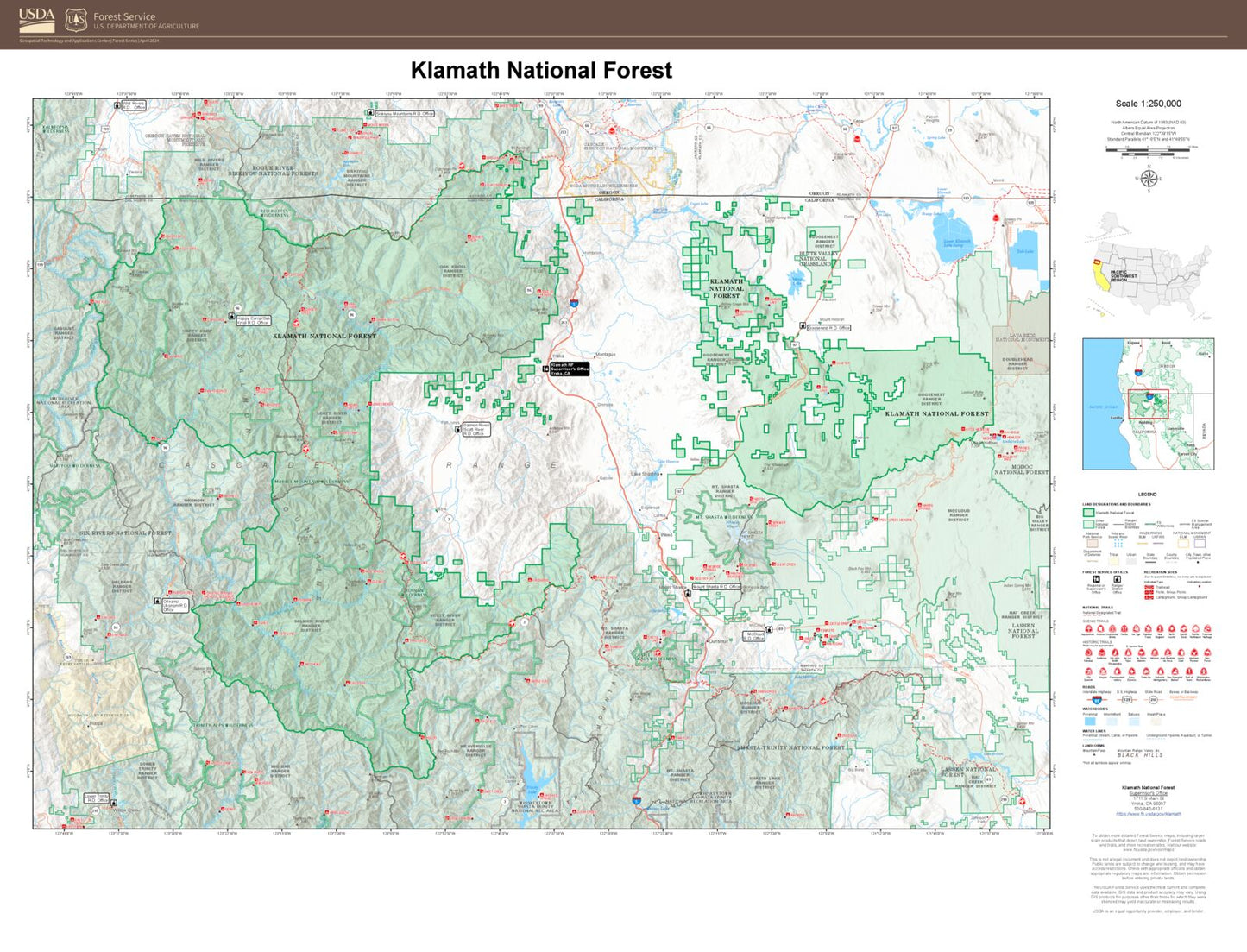Screen dimensions: 1247x952
Task: Click the 'Scale 1:250,000' text
Action: [1149, 104]
